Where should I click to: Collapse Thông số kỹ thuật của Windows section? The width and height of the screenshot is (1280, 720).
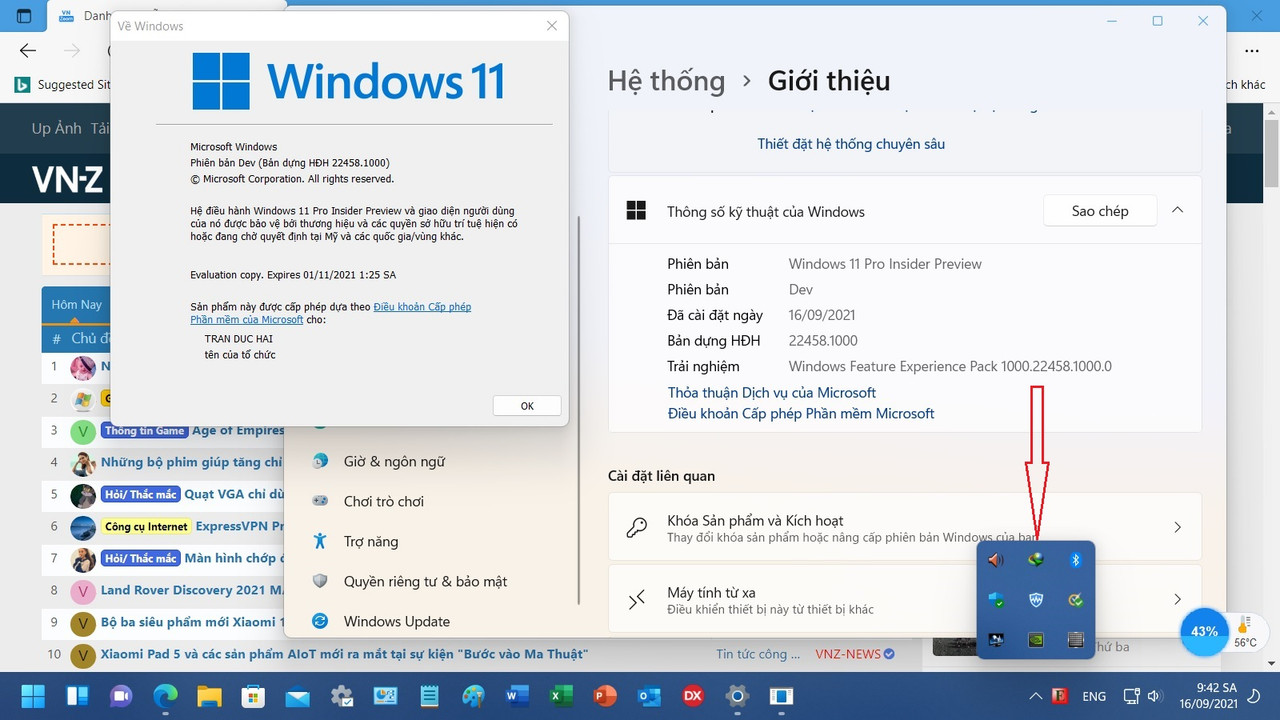coord(1177,211)
